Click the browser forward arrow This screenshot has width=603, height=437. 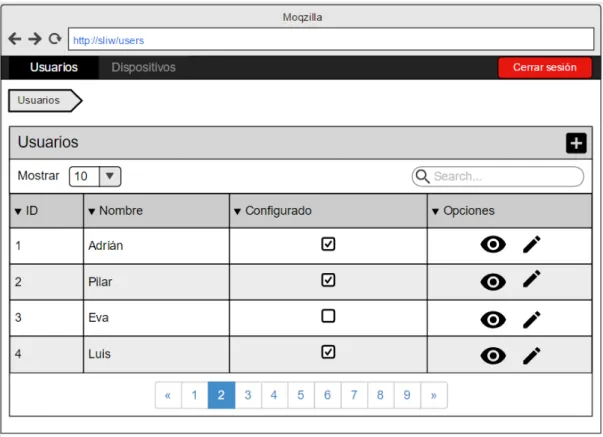[x=35, y=38]
